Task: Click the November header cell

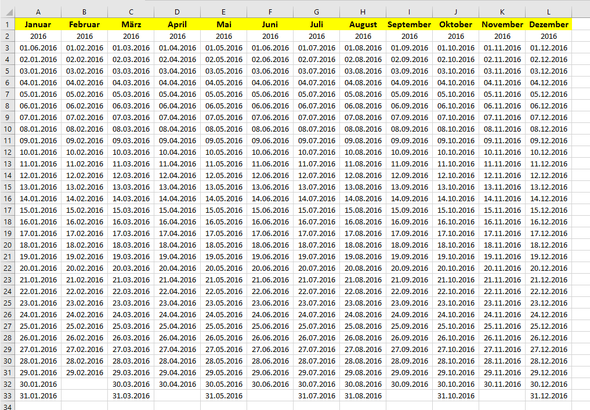Action: pyautogui.click(x=502, y=24)
